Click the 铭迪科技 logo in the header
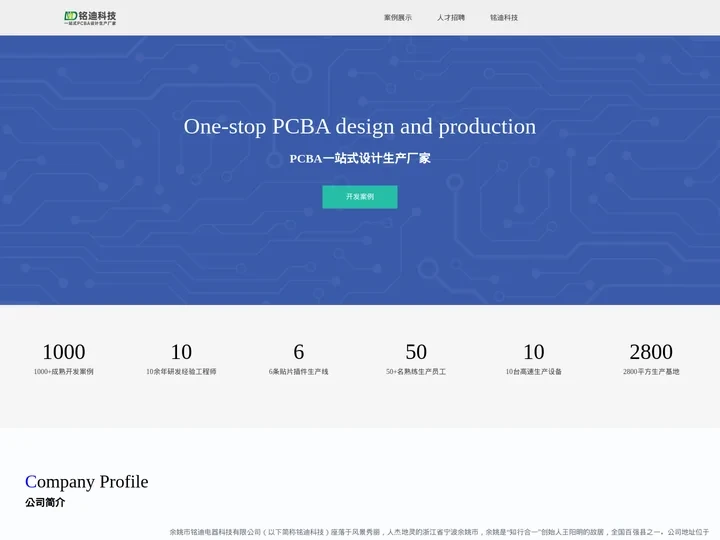Screen dimensions: 720x540 pos(90,17)
